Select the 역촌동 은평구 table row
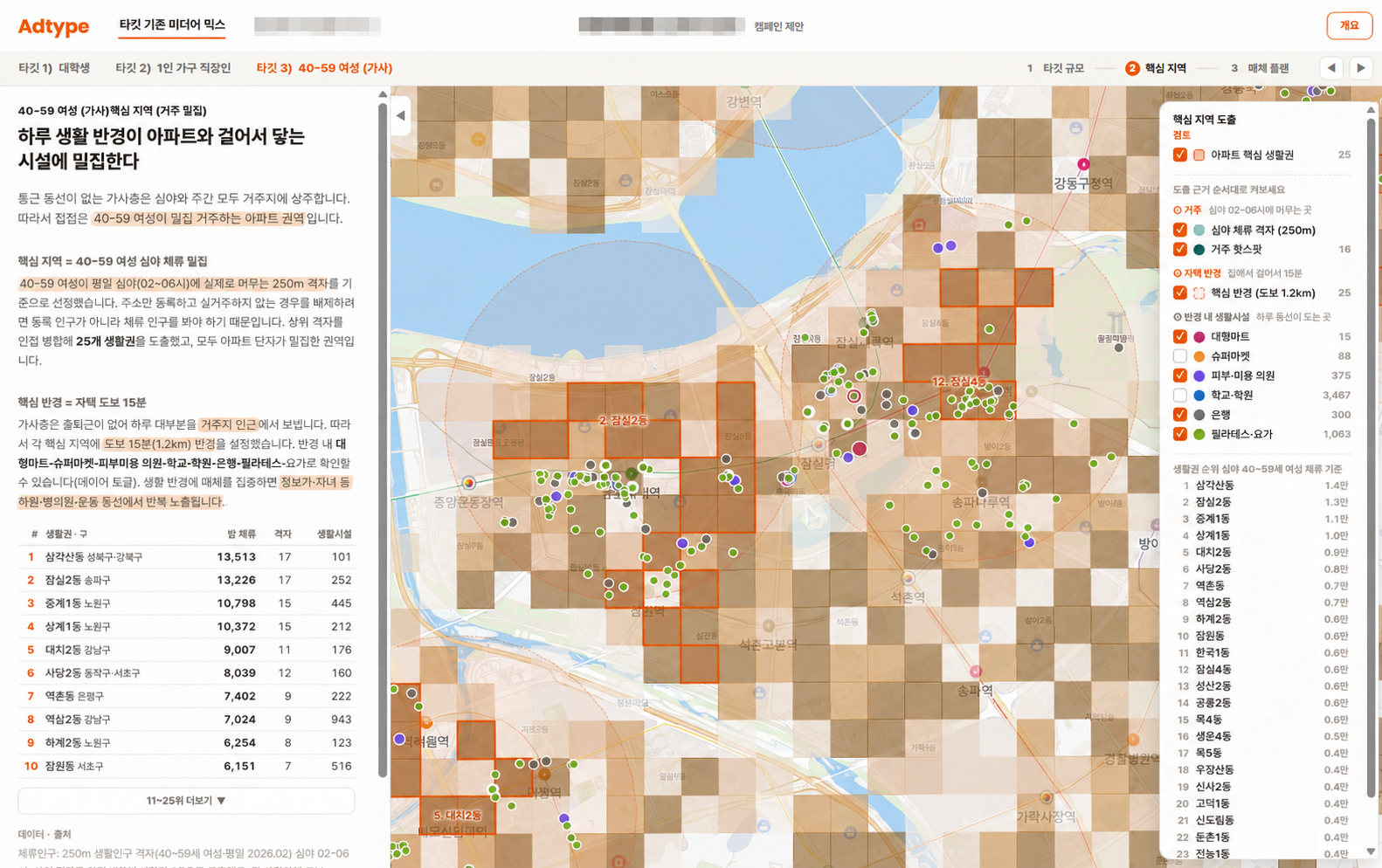Viewport: 1382px width, 868px height. (186, 696)
